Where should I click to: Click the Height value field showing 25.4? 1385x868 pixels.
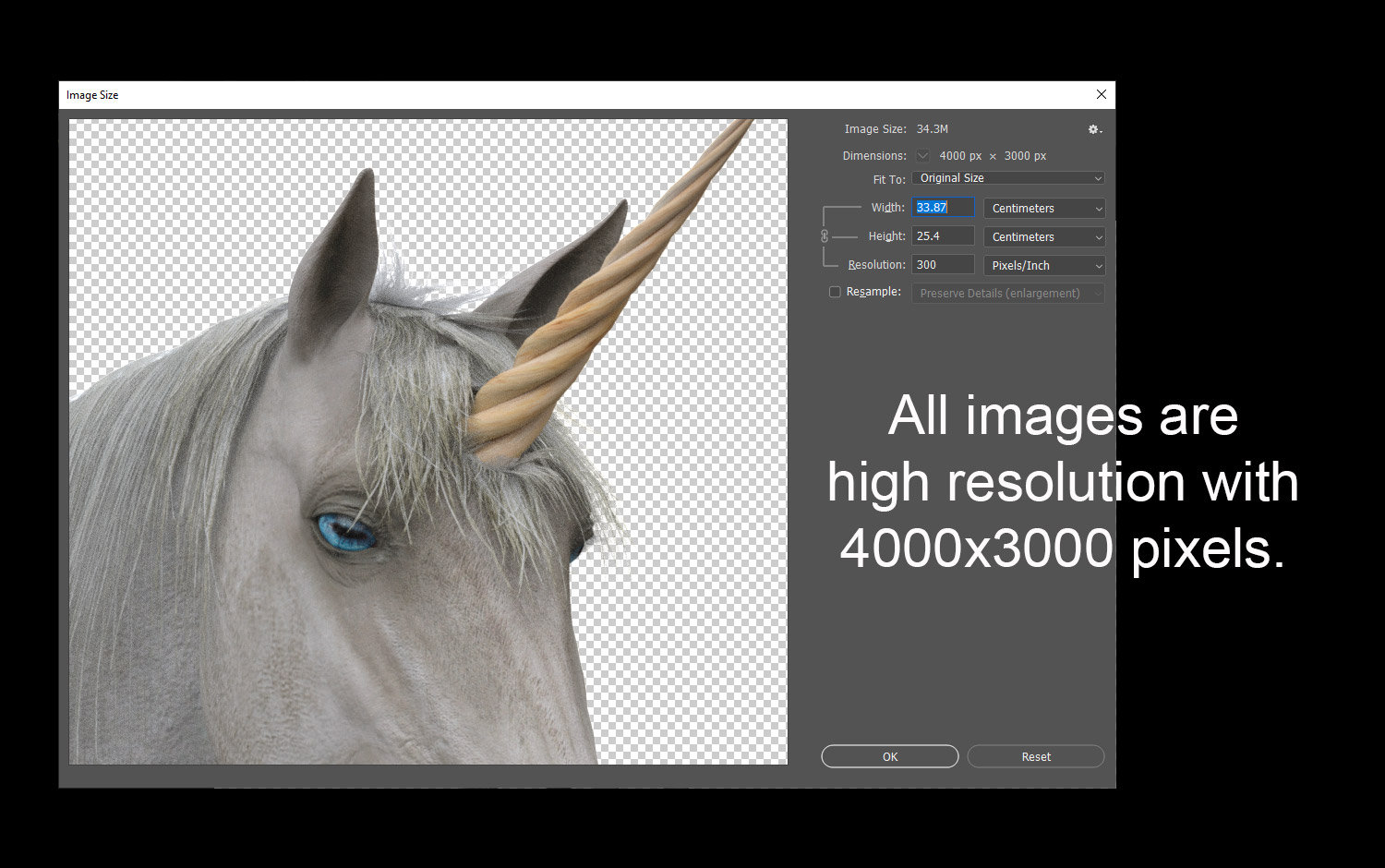click(942, 235)
